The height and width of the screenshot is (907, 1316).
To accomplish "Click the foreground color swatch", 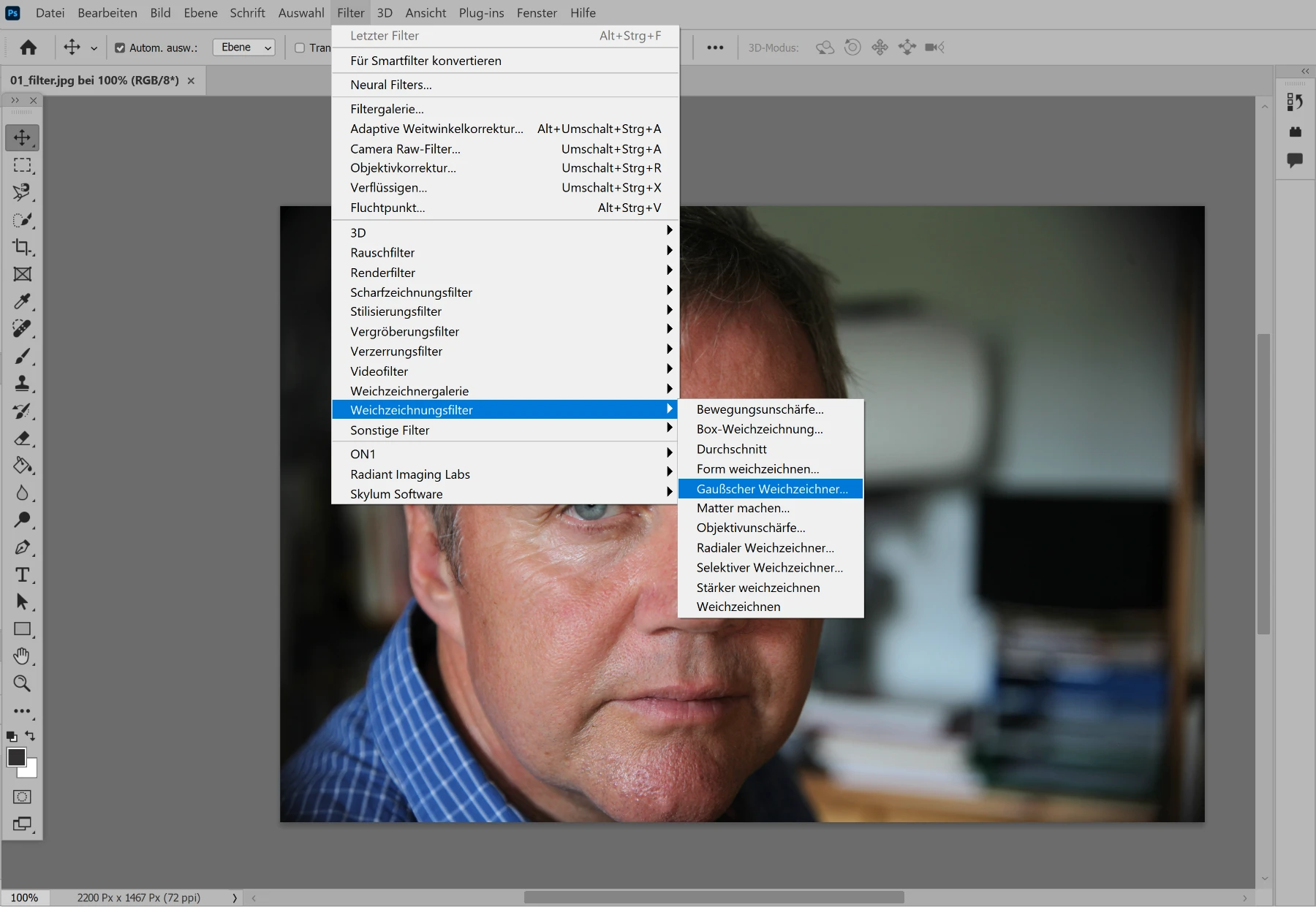I will click(x=15, y=757).
